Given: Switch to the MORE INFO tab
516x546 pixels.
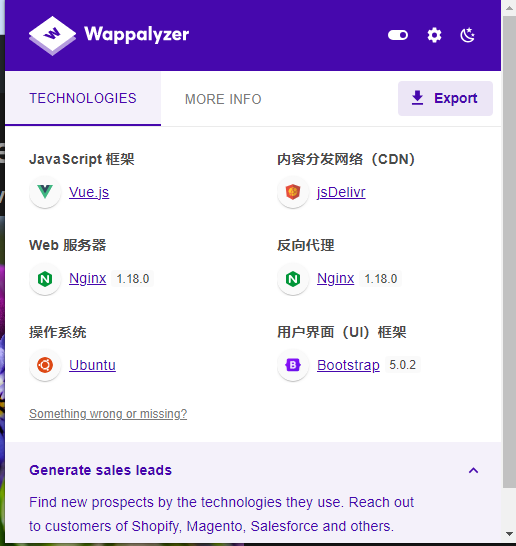Looking at the screenshot, I should tap(223, 99).
